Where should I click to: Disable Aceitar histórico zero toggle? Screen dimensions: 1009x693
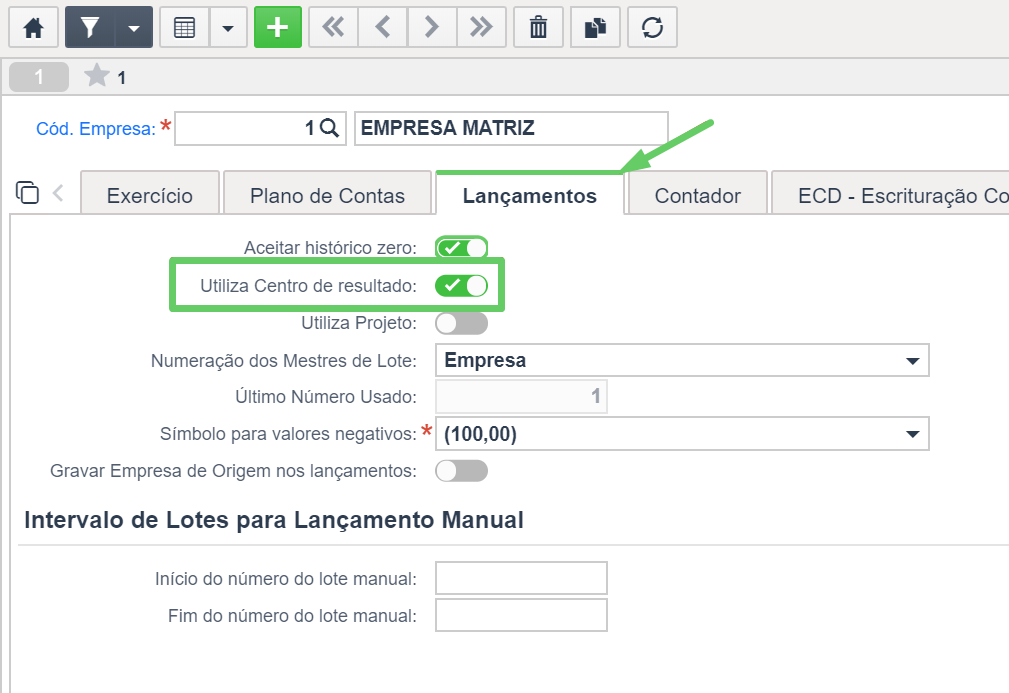[x=461, y=248]
